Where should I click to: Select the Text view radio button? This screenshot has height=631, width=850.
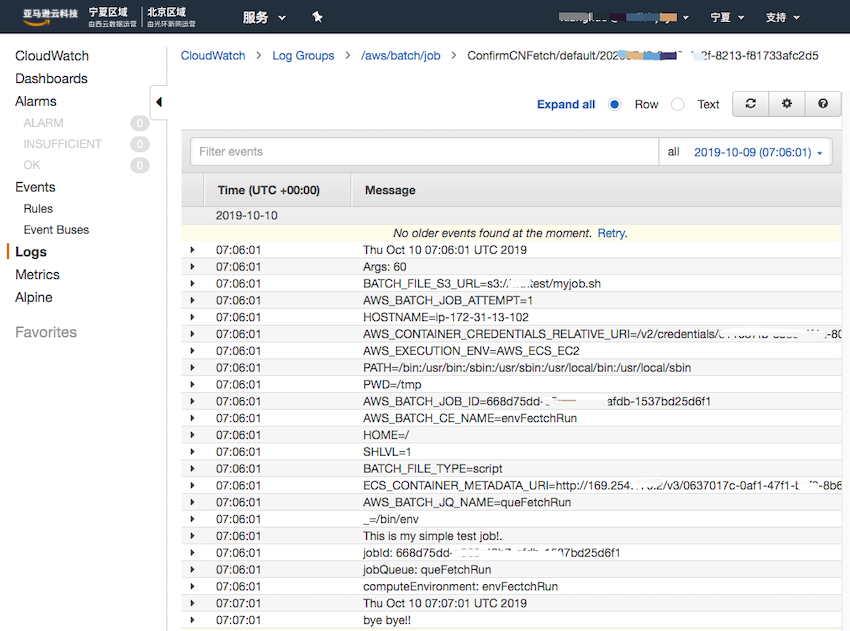coord(678,104)
